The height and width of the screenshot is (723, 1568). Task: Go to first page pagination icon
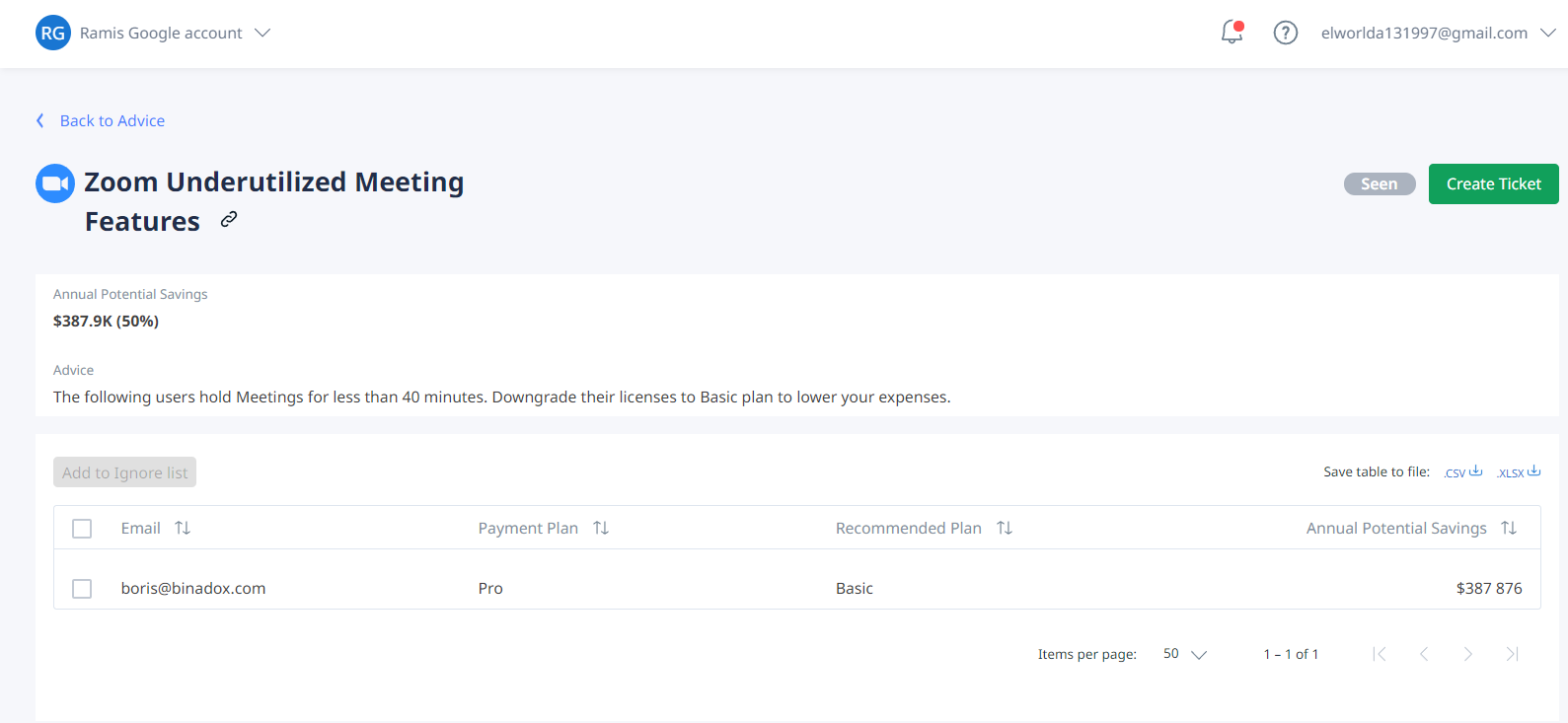(1380, 654)
